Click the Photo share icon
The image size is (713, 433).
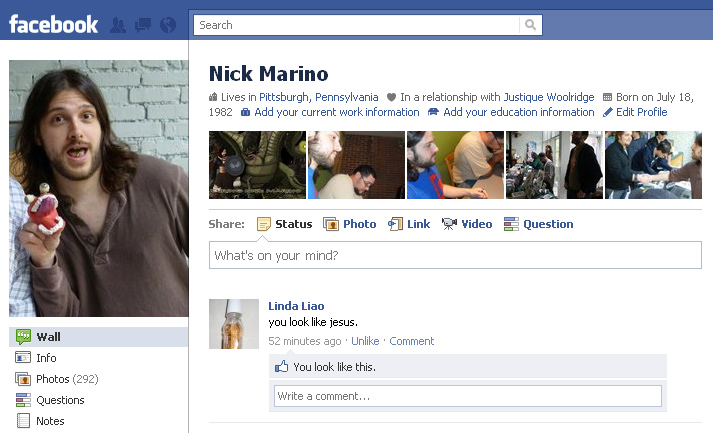331,224
